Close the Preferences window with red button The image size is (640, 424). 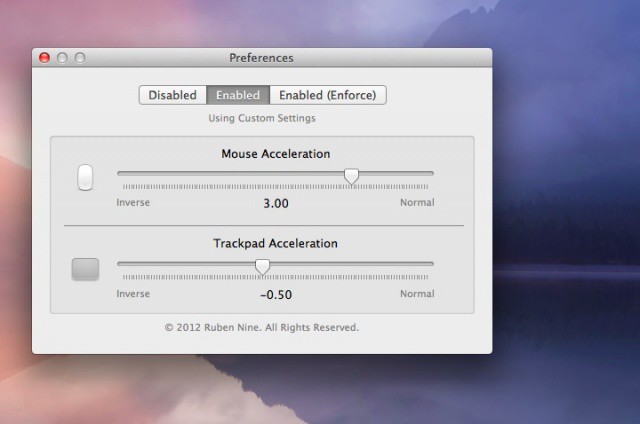(x=45, y=58)
